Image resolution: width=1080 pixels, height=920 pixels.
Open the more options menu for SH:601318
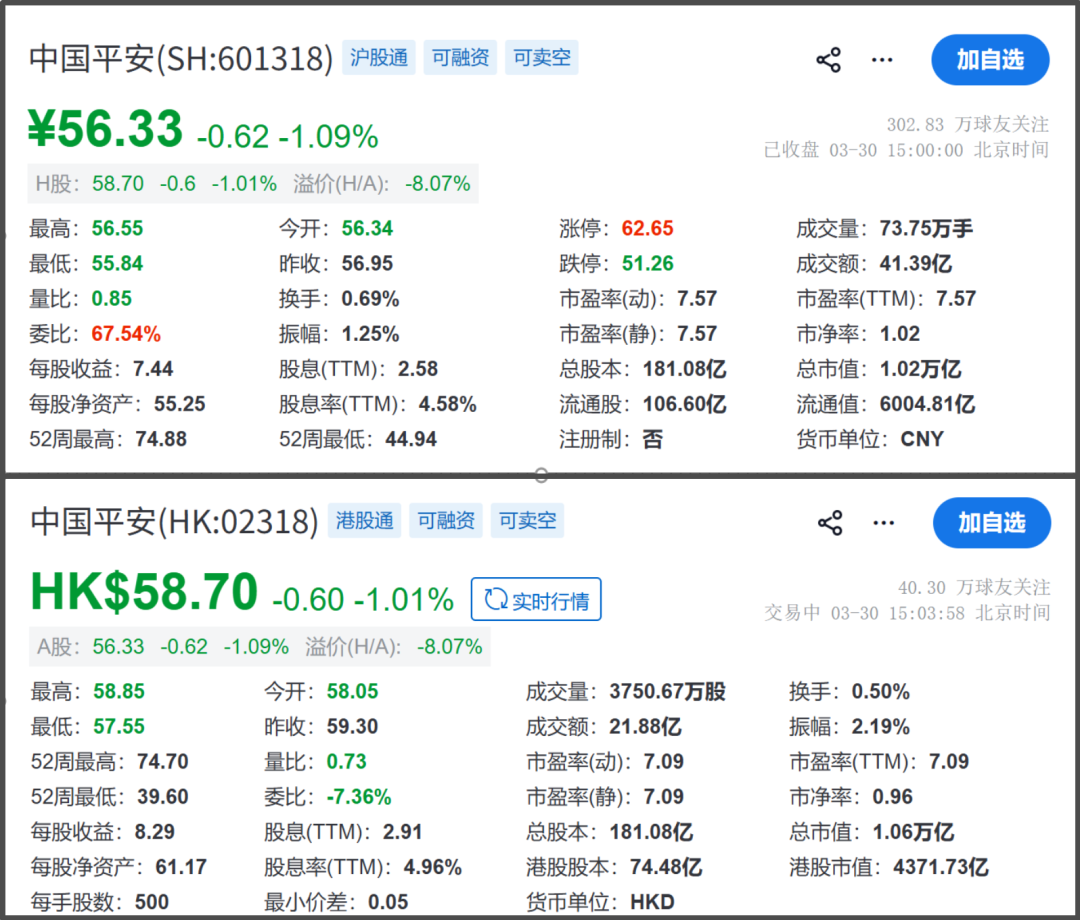tap(881, 60)
